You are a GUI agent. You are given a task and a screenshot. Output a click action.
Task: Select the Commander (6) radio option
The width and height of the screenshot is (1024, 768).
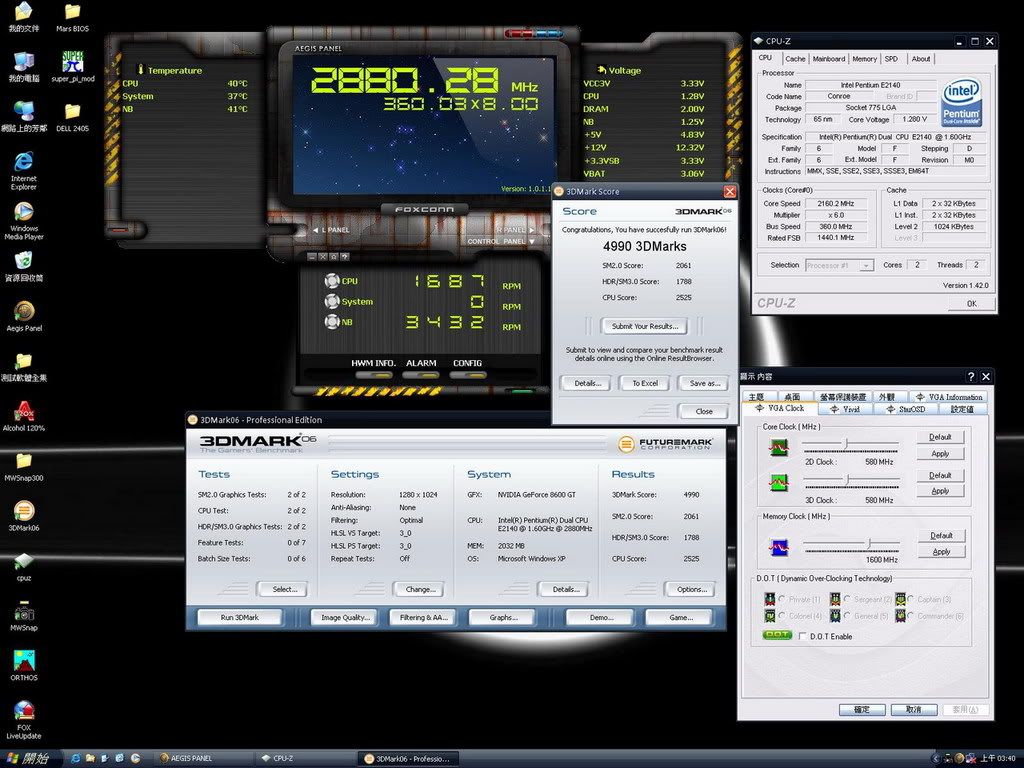[x=910, y=616]
